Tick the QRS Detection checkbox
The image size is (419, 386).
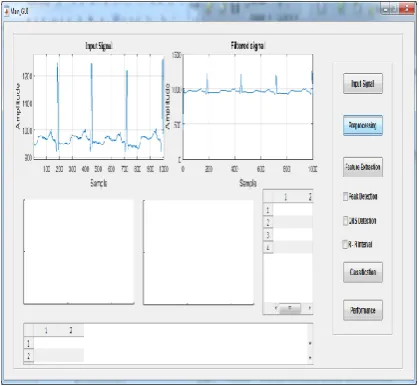pyautogui.click(x=346, y=221)
